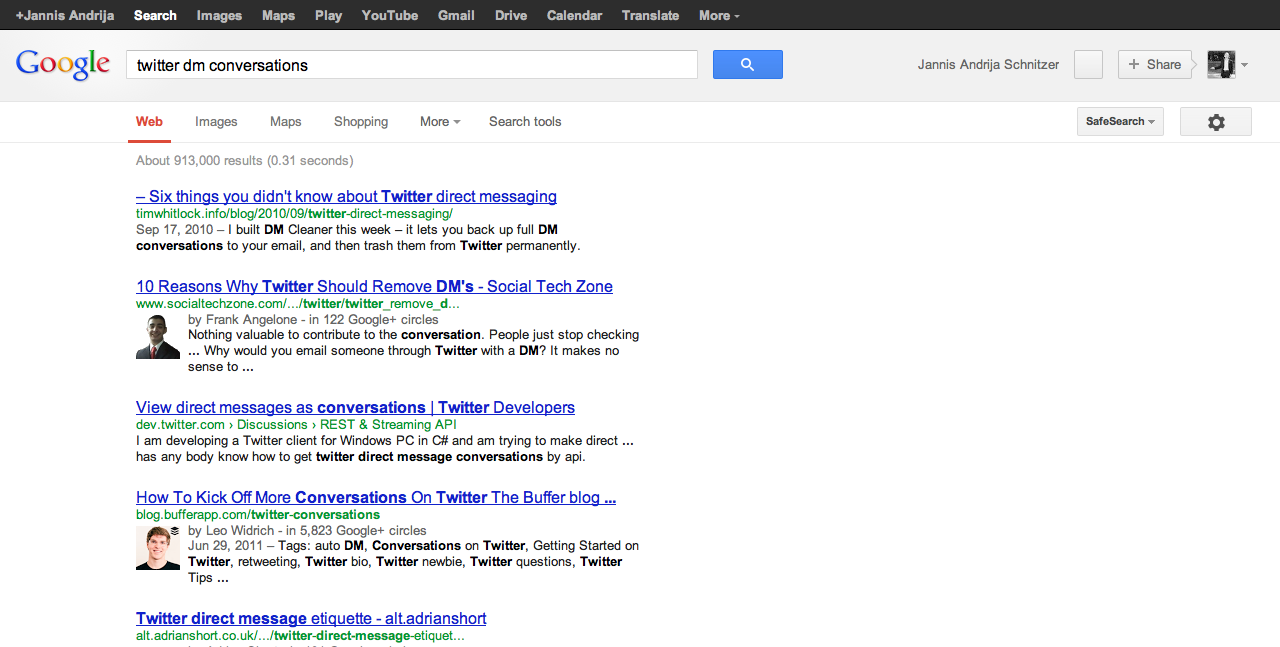The height and width of the screenshot is (647, 1280).
Task: Open 'Six things you didn't know' result
Action: [346, 197]
